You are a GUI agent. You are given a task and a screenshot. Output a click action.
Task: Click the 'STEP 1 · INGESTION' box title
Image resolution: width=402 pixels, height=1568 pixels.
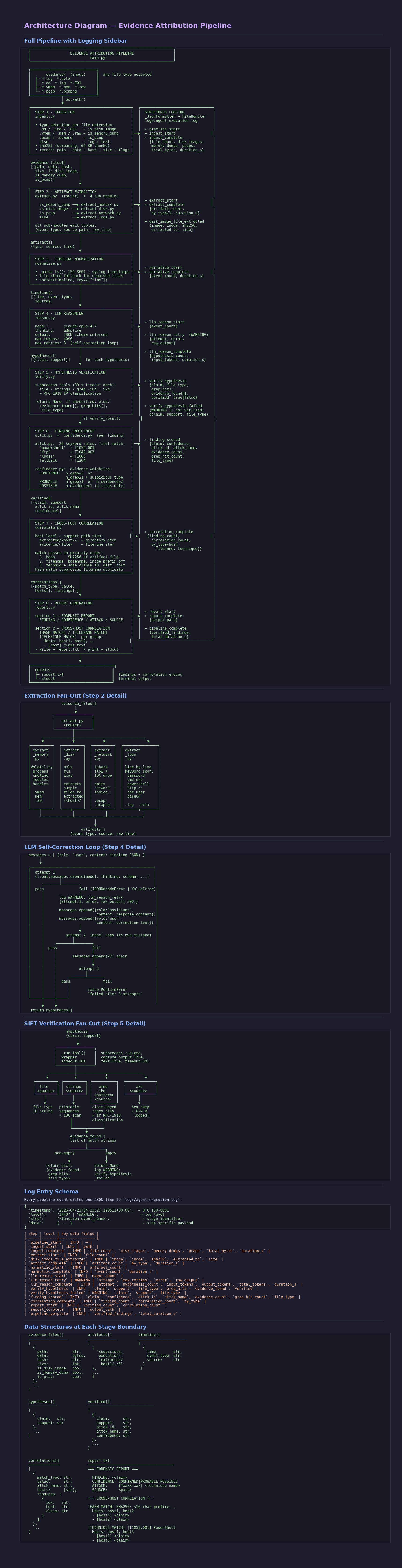55,112
